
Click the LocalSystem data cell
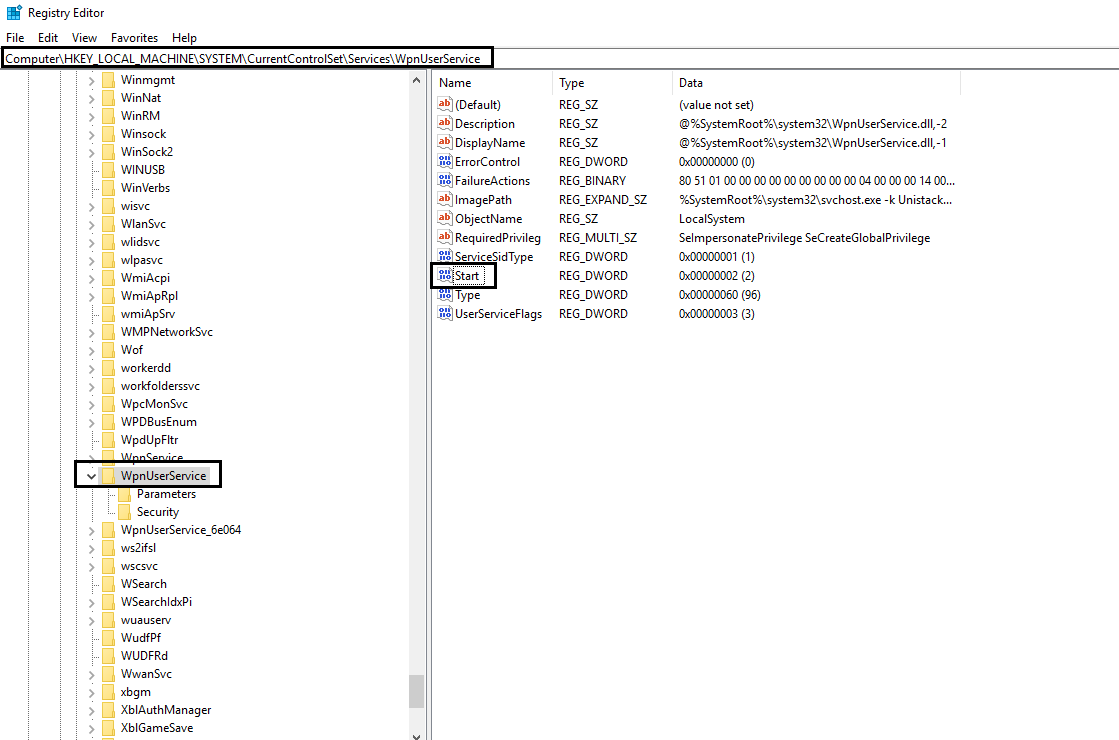coord(712,219)
